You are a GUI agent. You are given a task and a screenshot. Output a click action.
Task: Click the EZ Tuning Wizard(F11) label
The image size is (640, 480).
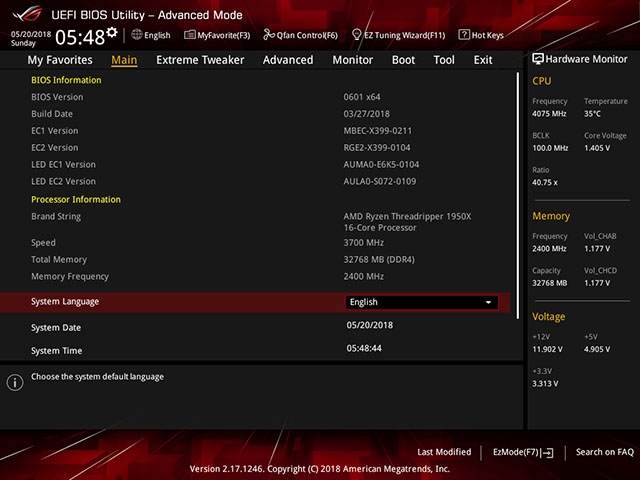click(x=404, y=36)
